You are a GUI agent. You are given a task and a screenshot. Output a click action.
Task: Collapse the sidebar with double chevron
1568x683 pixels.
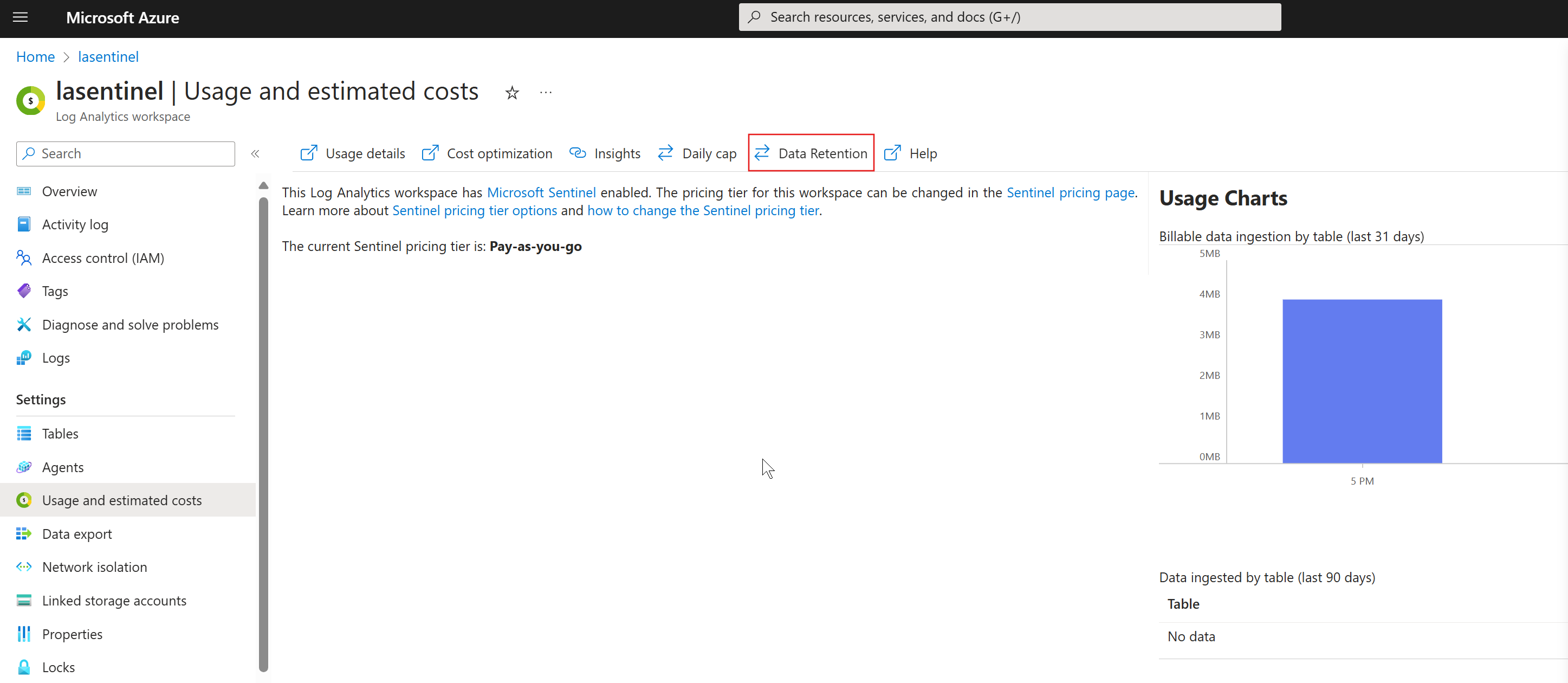pos(255,153)
